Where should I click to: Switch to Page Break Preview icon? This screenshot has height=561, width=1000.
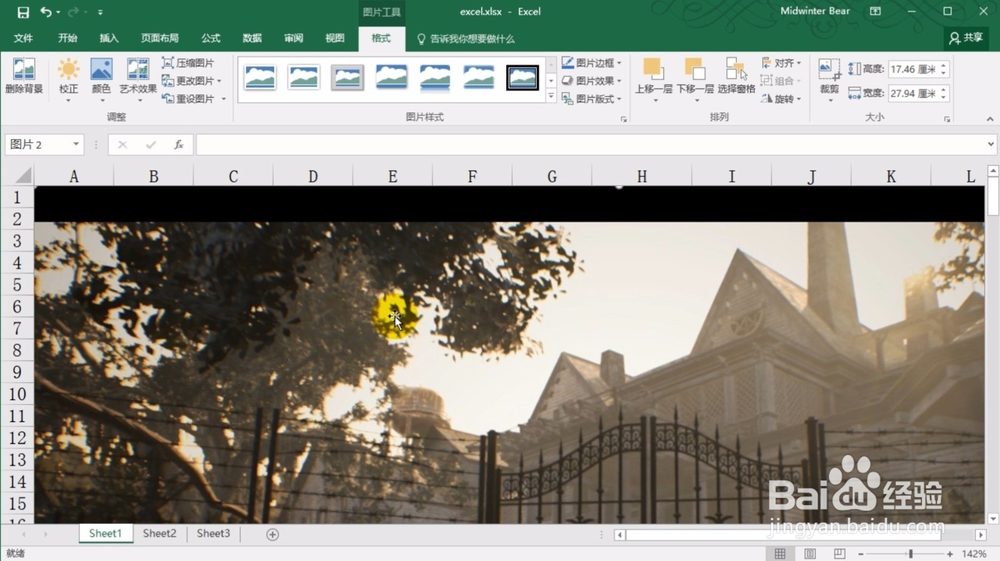pos(839,554)
